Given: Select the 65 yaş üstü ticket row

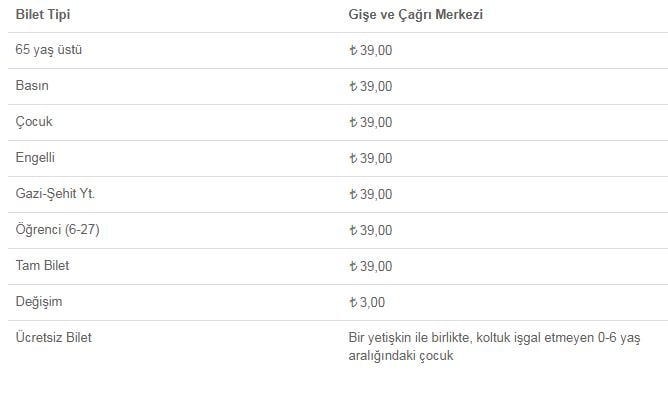Looking at the screenshot, I should pos(338,50).
